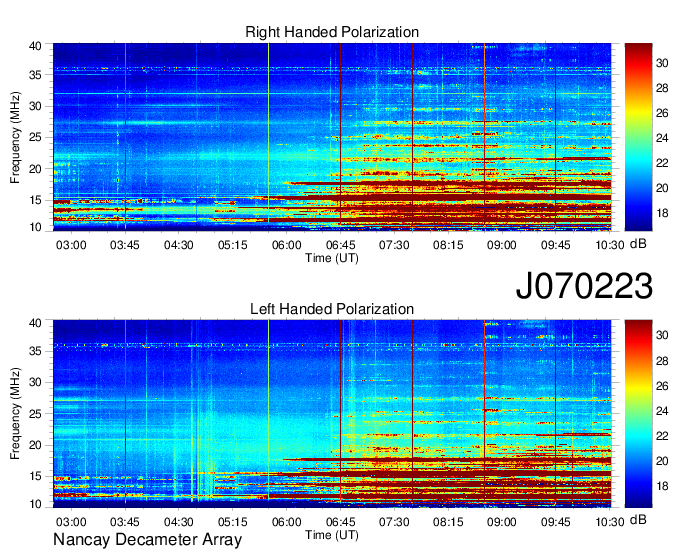Image resolution: width=680 pixels, height=552 pixels.
Task: Click 03:45 tick under Right Handed plot
Action: point(125,245)
